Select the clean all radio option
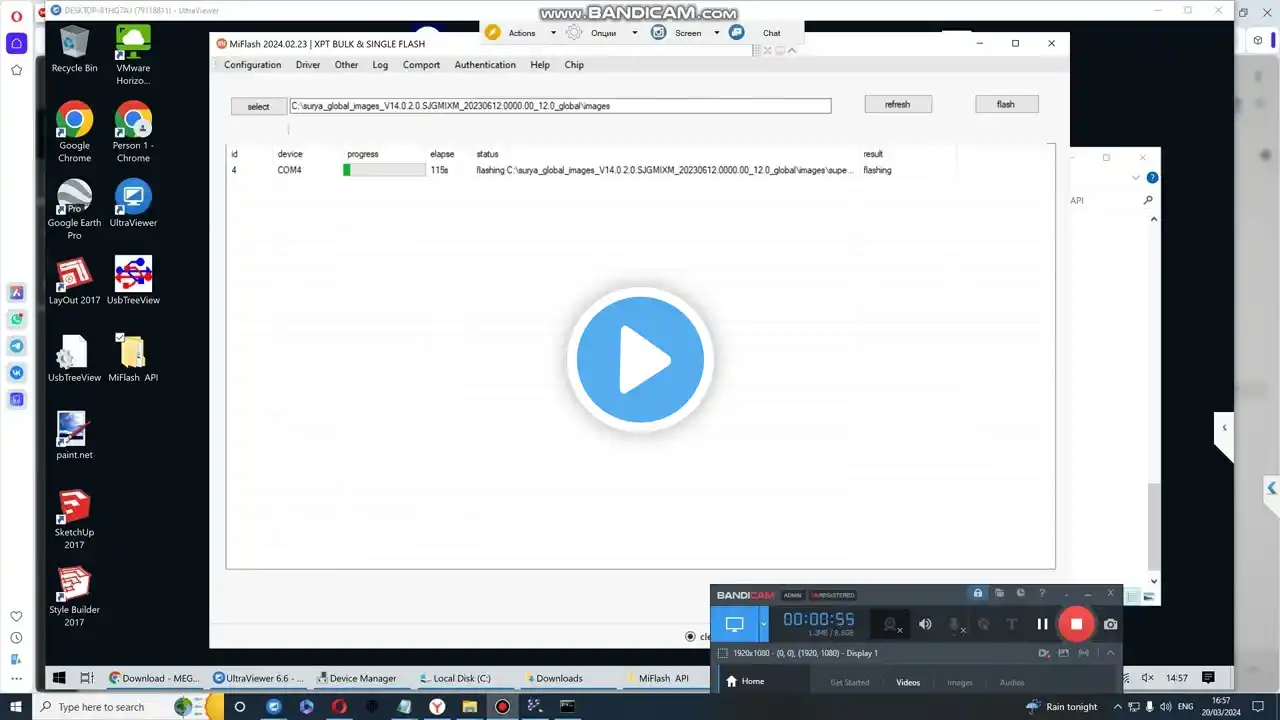 (x=690, y=636)
